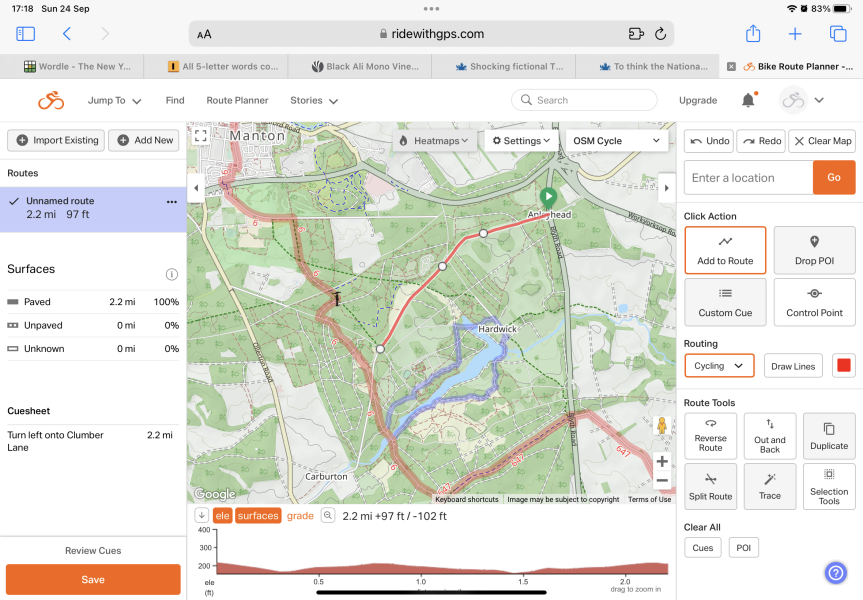863x600 pixels.
Task: Select Add to Route click action
Action: coord(725,250)
